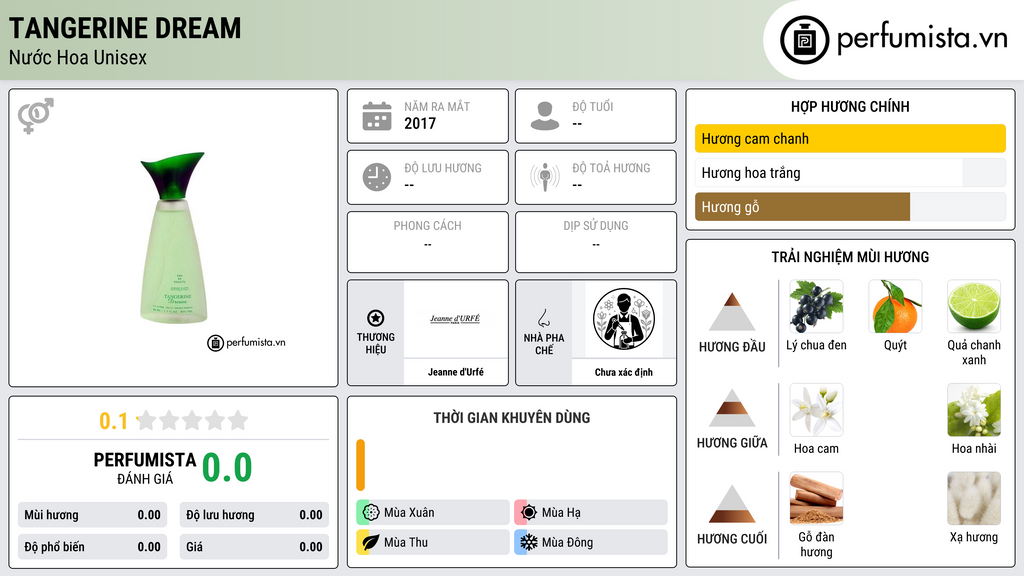Click the Độ lưu hương score field

[254, 515]
